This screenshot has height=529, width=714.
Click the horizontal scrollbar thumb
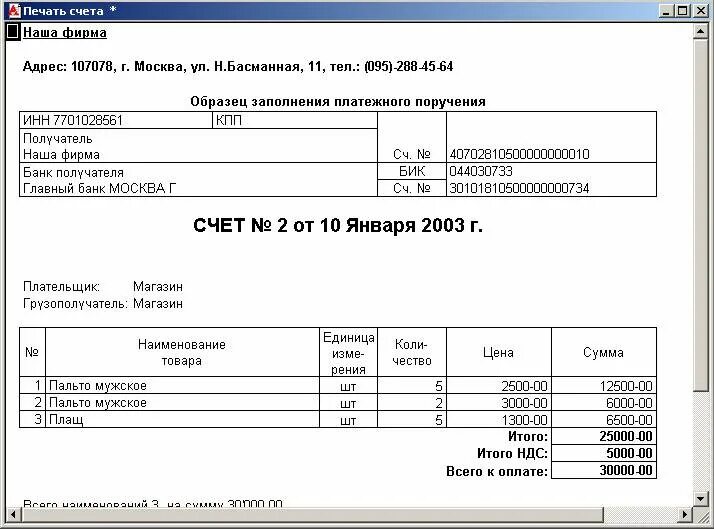tap(313, 514)
